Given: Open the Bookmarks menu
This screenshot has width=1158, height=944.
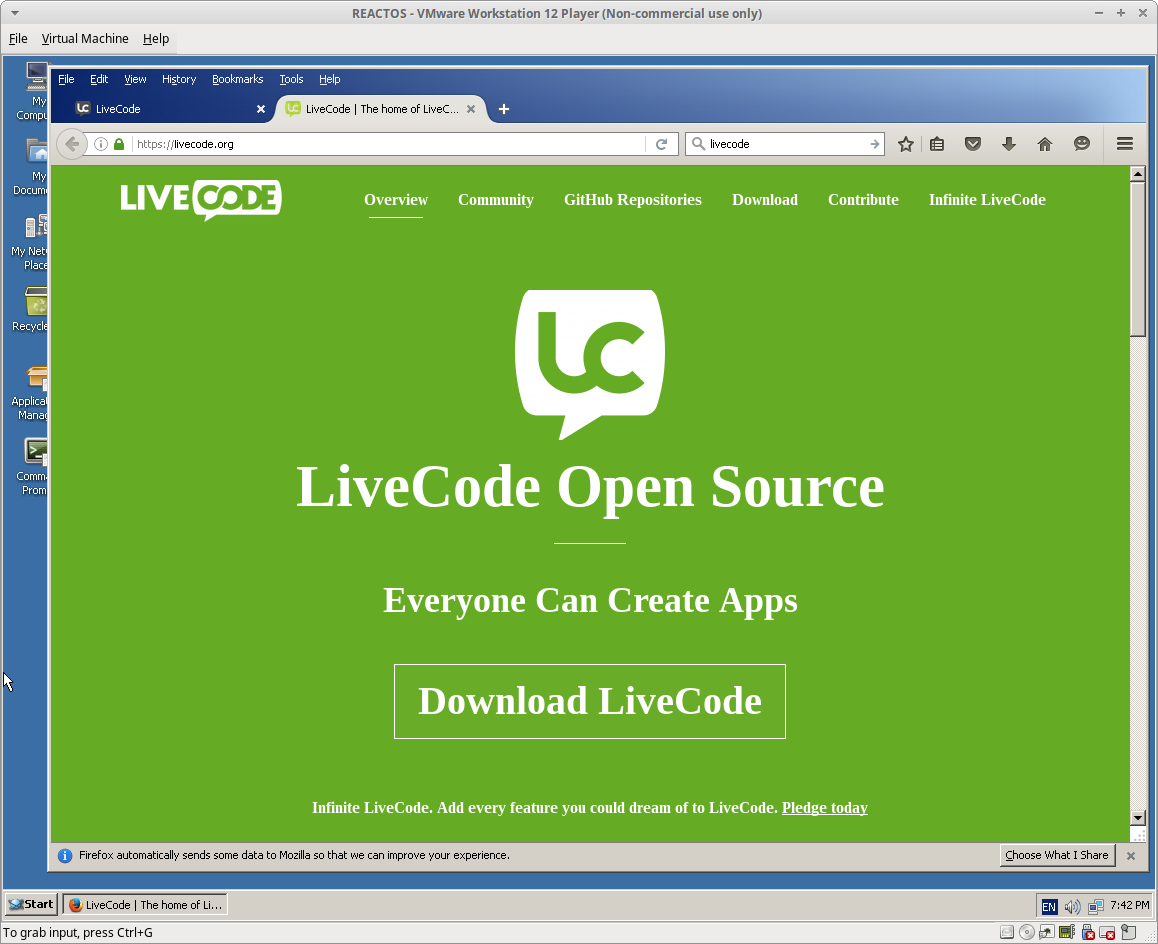Looking at the screenshot, I should click(237, 79).
